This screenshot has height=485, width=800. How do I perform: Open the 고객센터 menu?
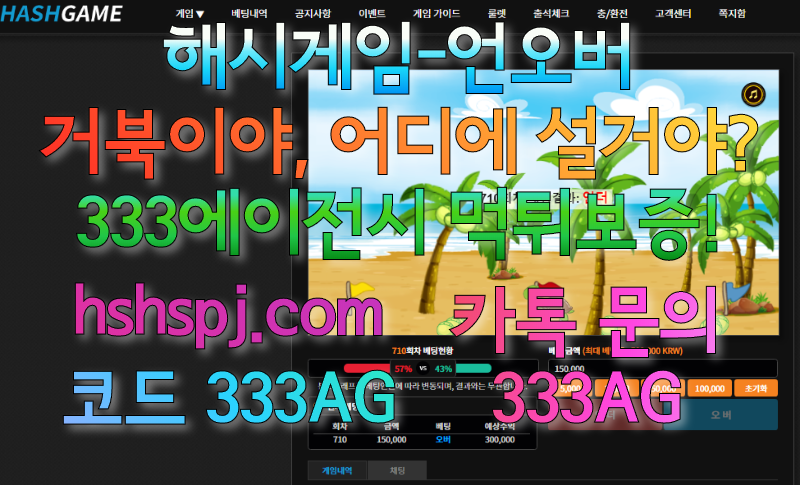tap(673, 14)
